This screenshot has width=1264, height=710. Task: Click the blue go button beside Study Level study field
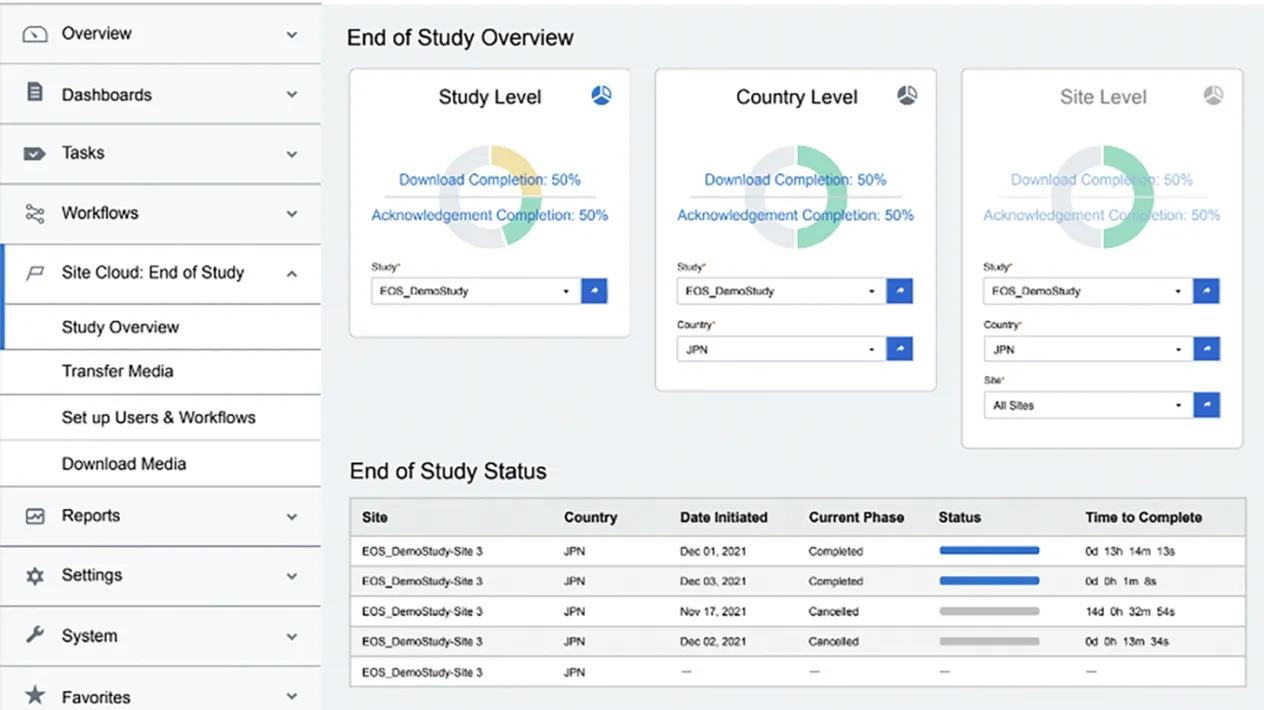click(x=594, y=291)
